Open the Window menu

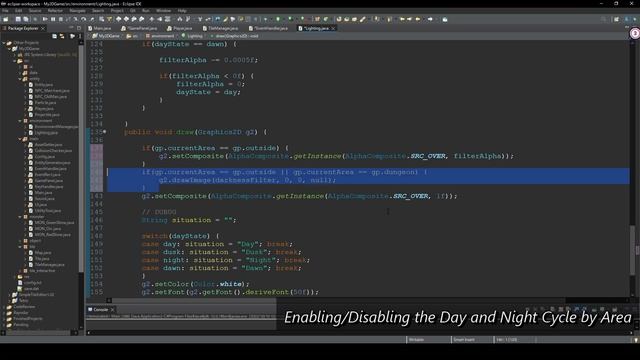pos(163,11)
